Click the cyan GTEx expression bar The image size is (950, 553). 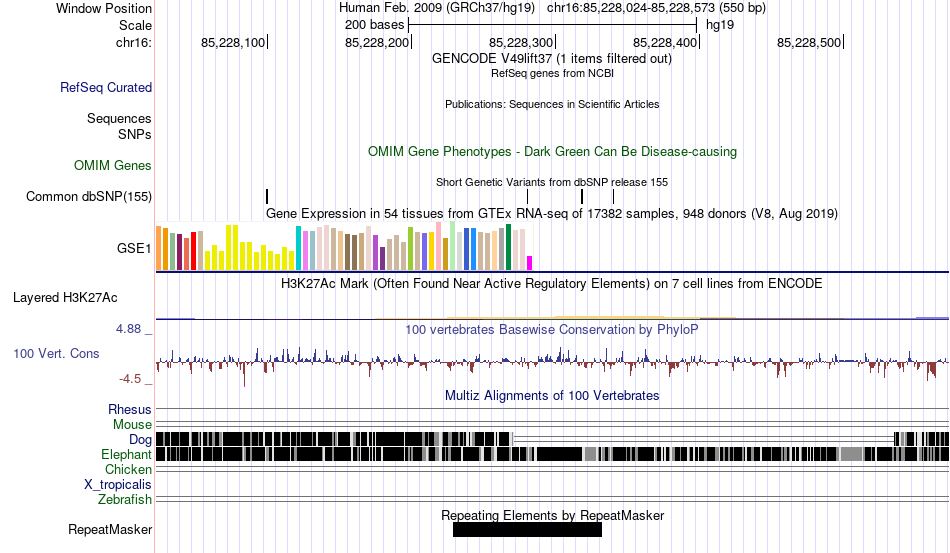tap(298, 248)
